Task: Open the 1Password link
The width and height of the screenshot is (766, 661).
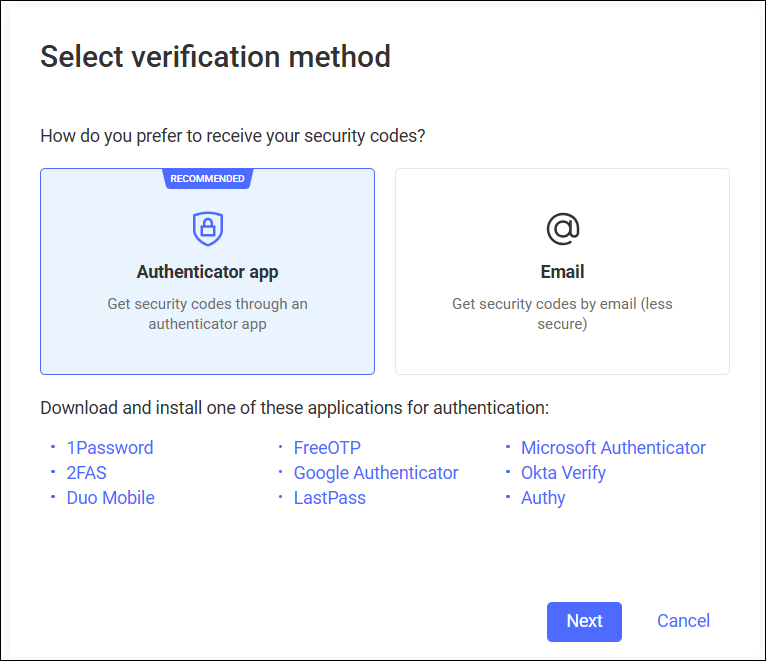Action: coord(110,448)
